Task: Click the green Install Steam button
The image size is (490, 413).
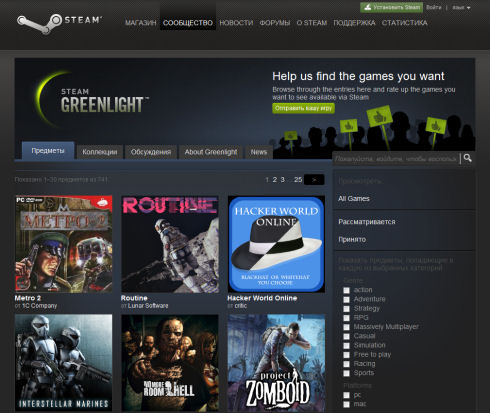Action: pos(391,7)
